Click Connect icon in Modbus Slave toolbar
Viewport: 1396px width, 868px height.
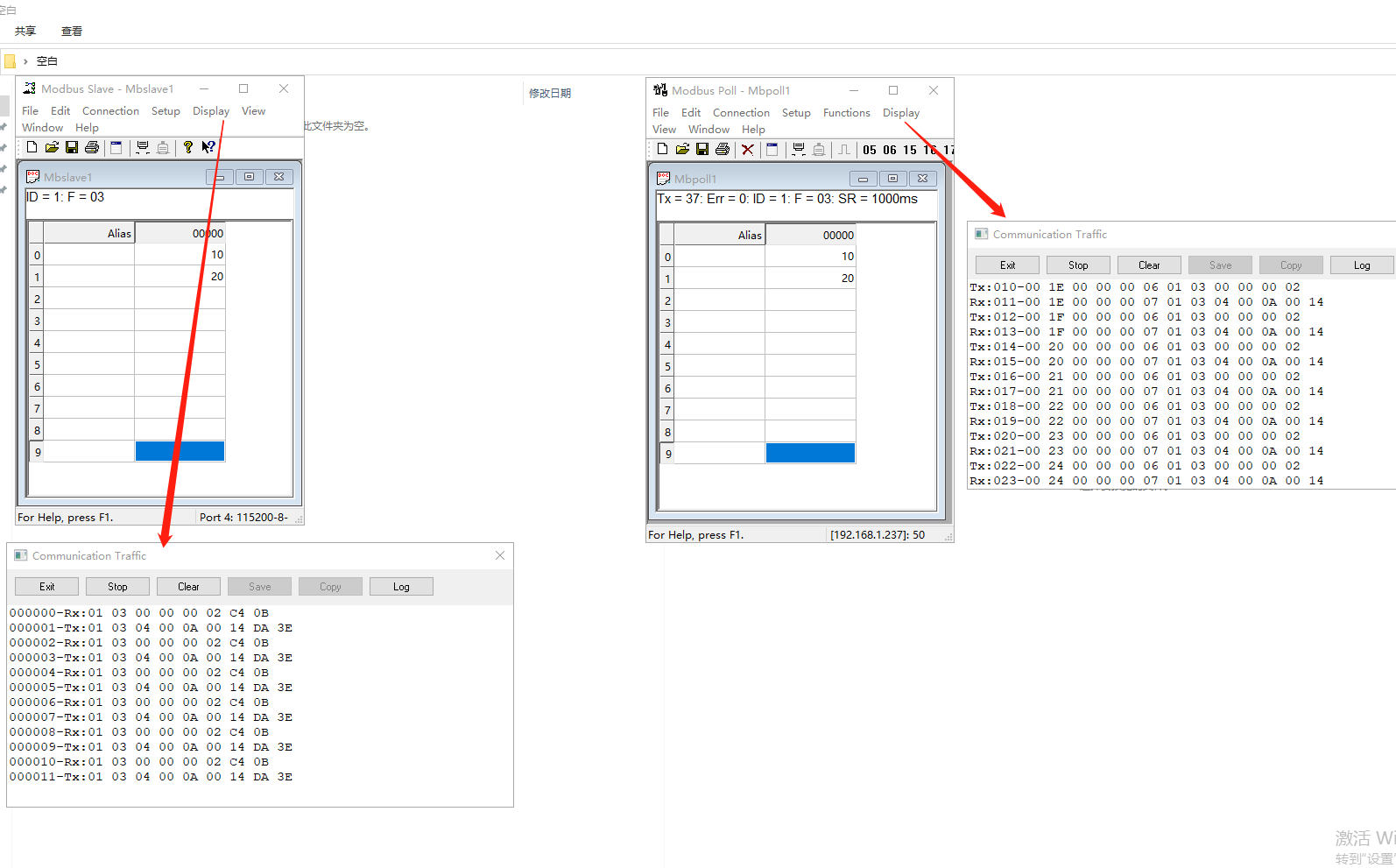pyautogui.click(x=143, y=147)
